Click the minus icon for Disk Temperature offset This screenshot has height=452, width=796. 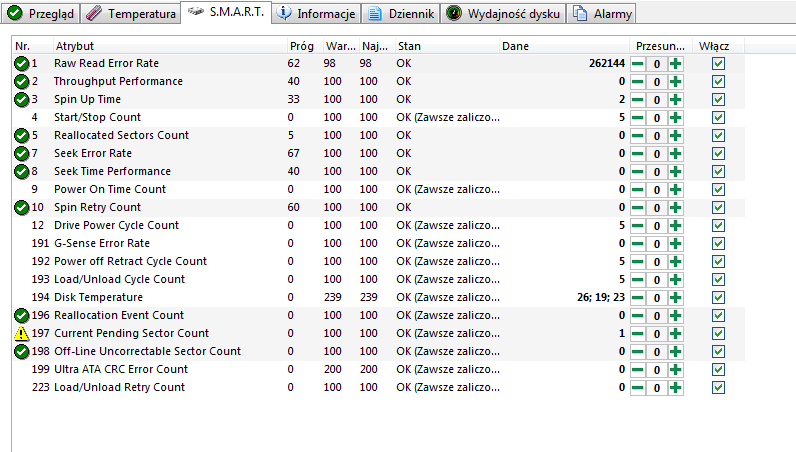638,298
